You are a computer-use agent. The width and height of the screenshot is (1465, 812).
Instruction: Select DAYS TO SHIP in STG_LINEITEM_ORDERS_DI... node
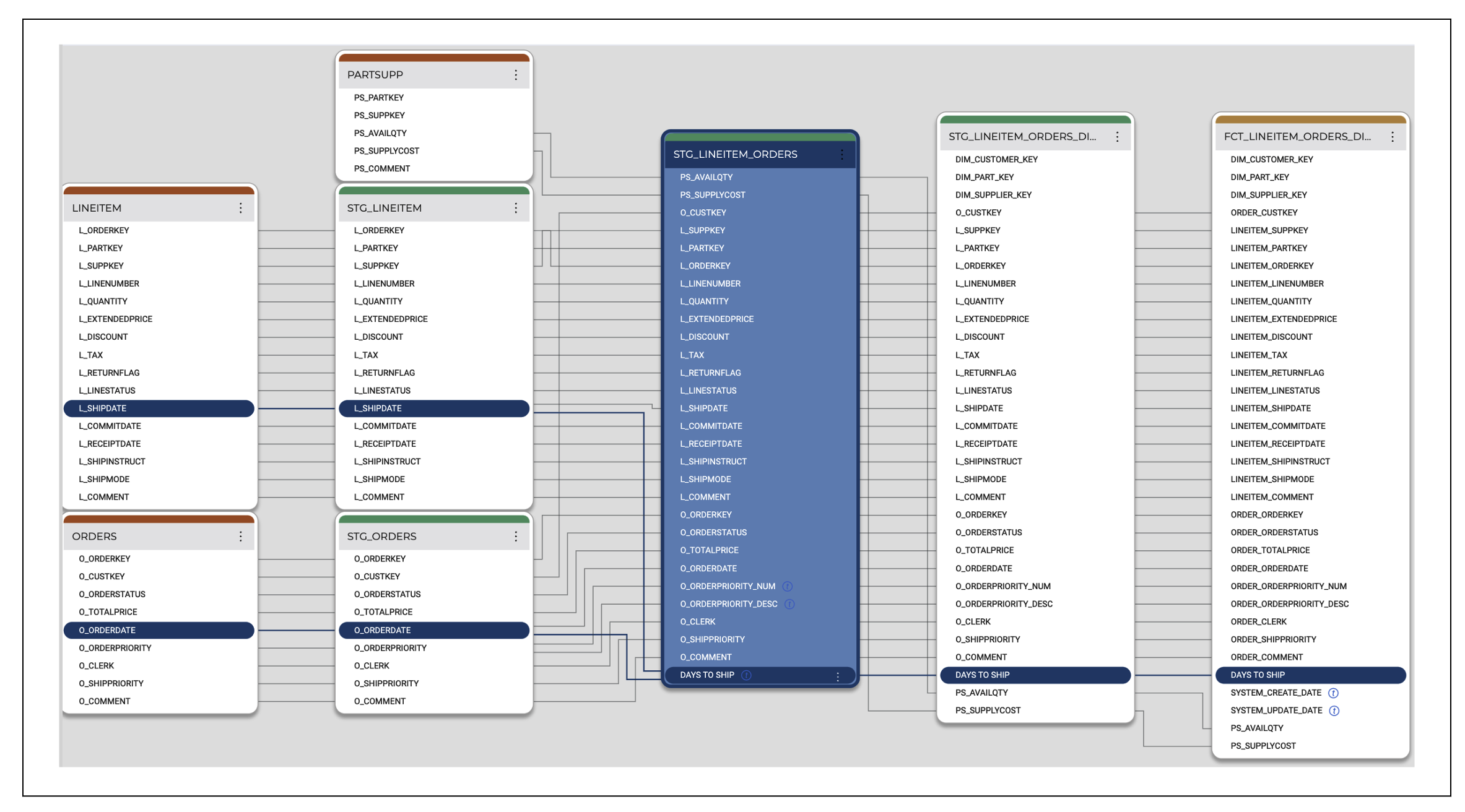(x=1035, y=675)
